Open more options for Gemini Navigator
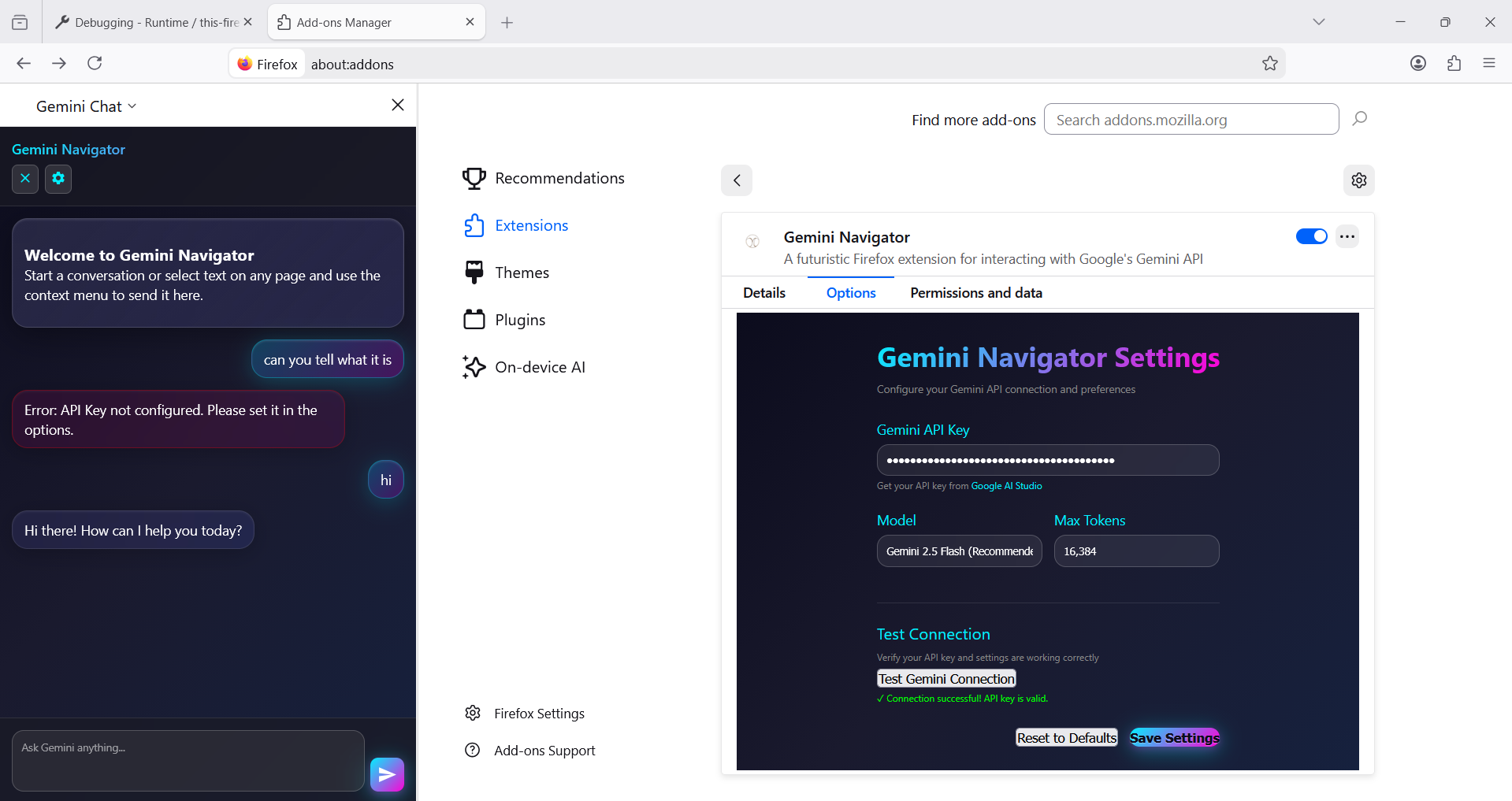 1347,236
